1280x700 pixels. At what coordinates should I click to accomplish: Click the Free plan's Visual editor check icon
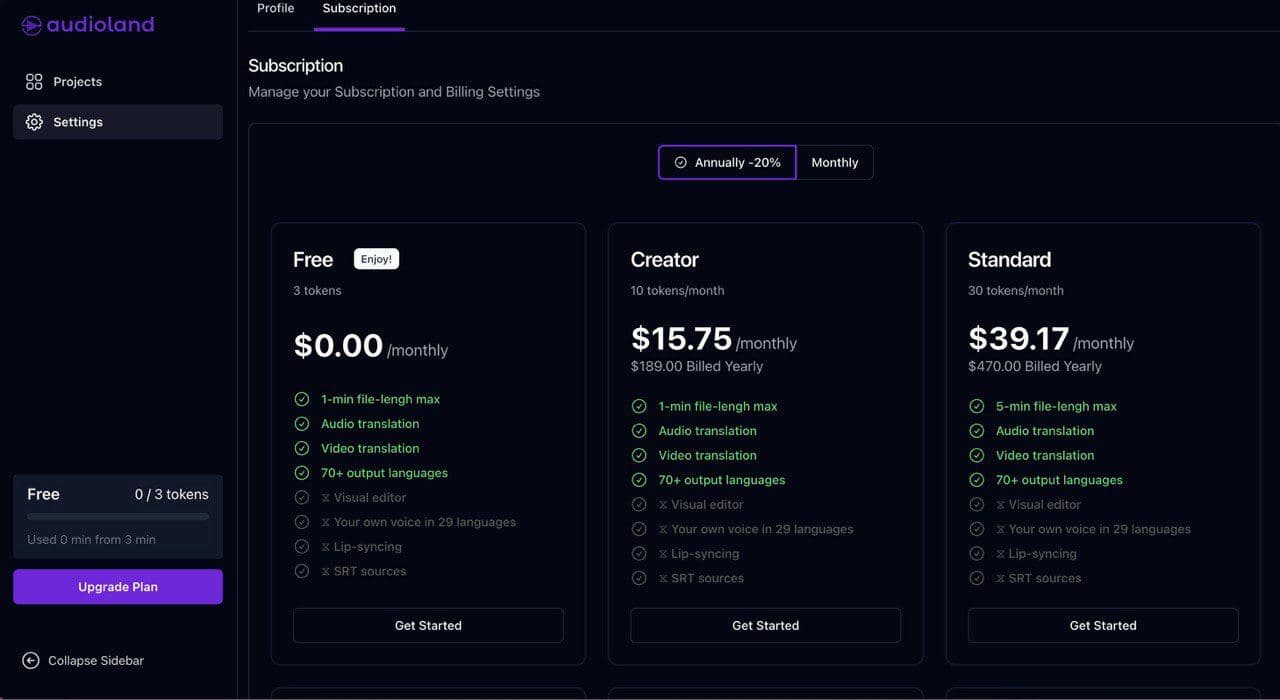point(302,497)
